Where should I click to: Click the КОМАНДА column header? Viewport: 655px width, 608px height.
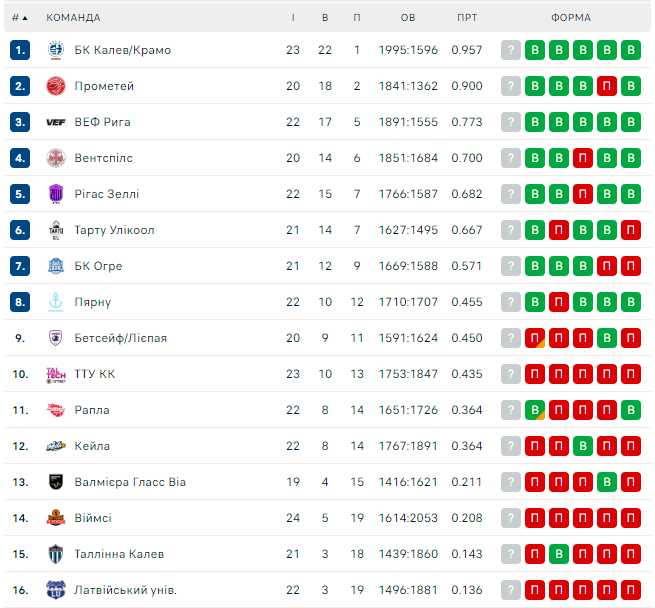tap(73, 18)
